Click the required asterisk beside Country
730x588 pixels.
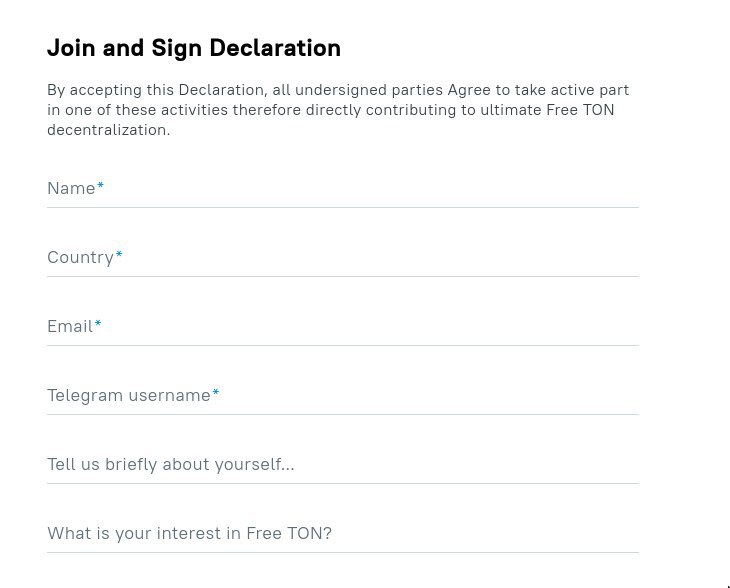point(119,255)
